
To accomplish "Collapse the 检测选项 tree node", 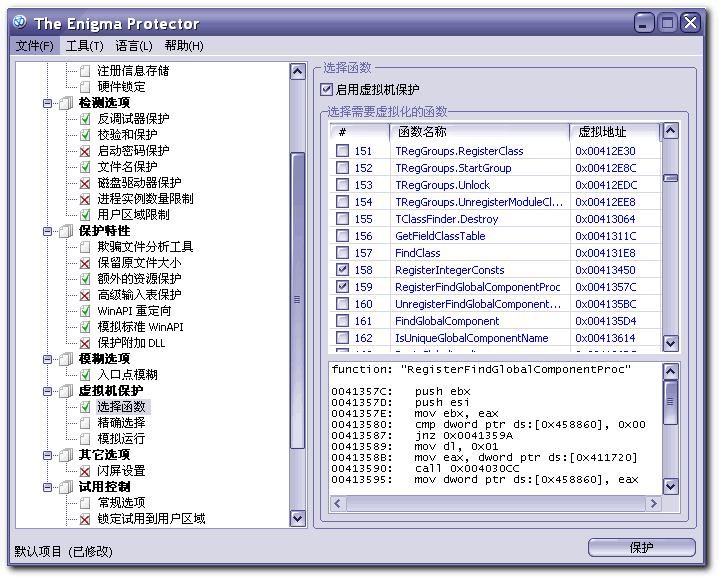I will click(47, 103).
